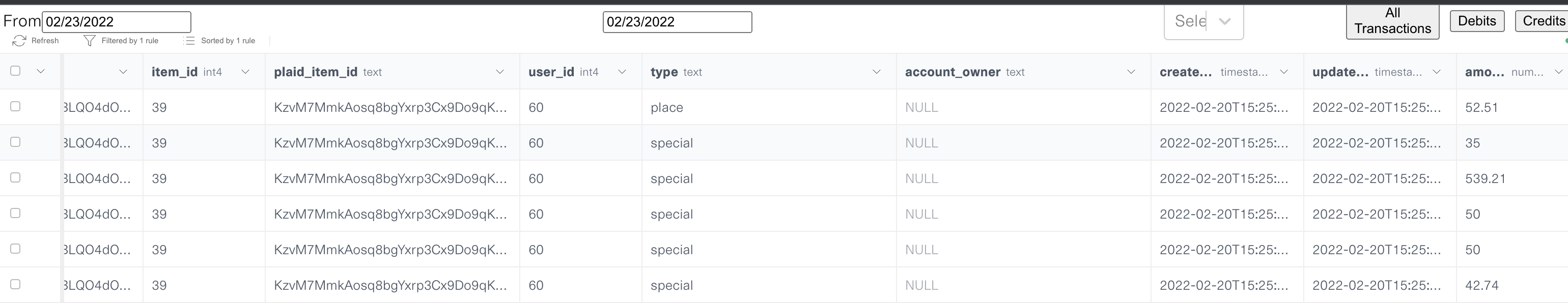Select checkbox for the 539.21 row
This screenshot has height=303, width=1568.
[15, 177]
